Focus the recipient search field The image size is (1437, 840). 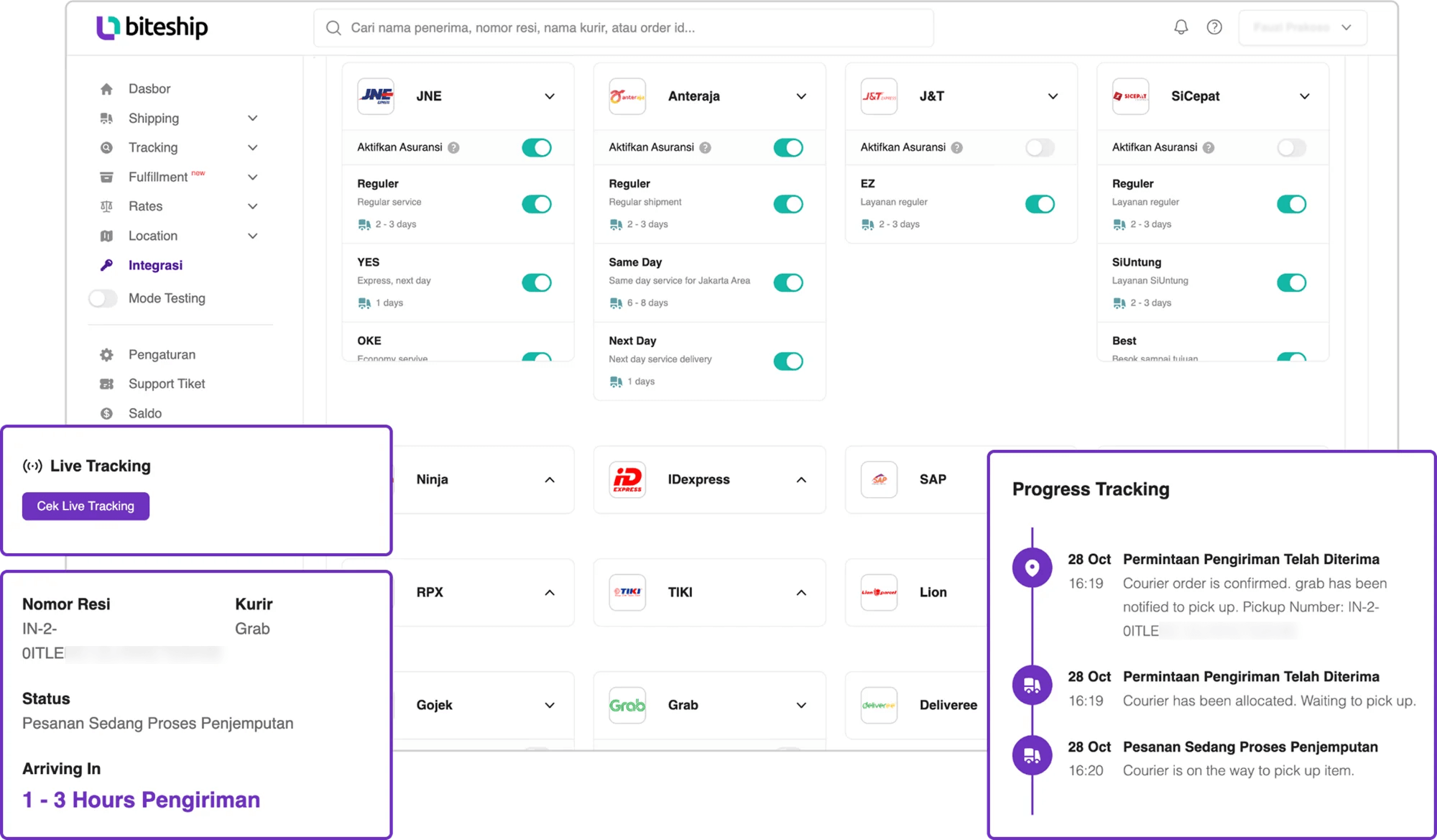pos(624,28)
